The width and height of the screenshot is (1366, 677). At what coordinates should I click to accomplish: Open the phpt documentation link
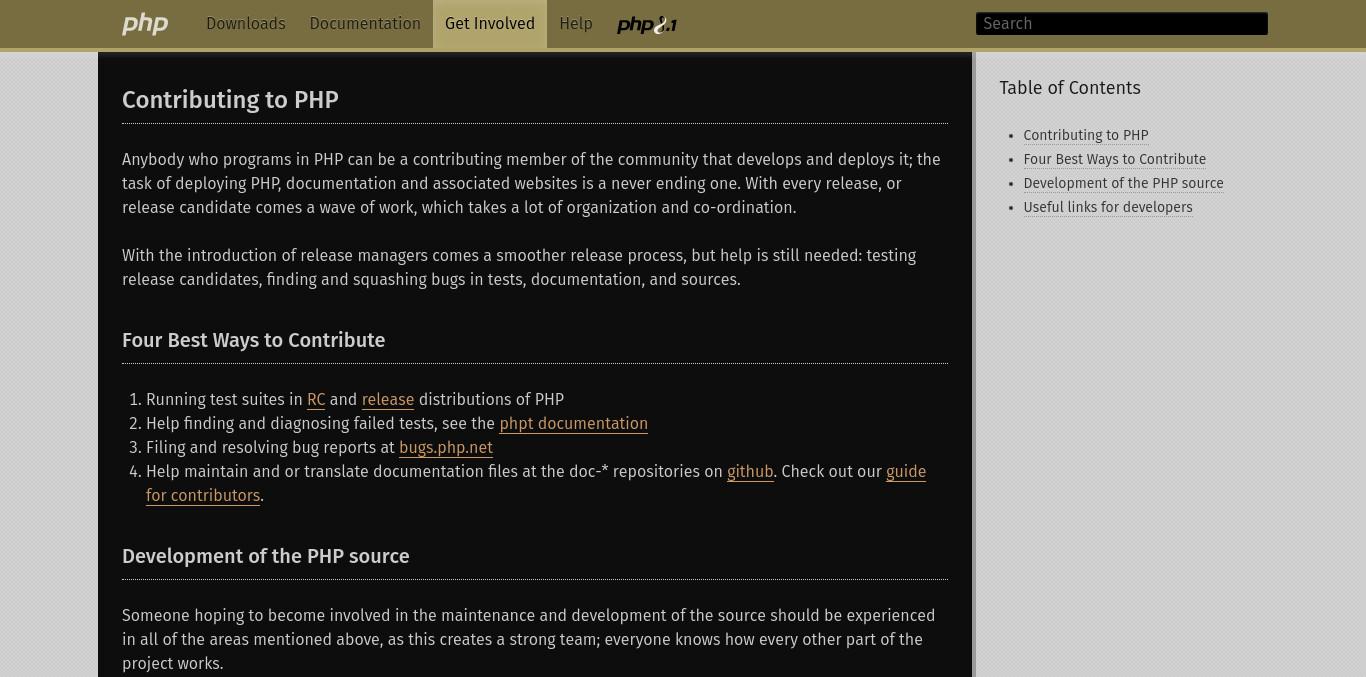pyautogui.click(x=574, y=424)
